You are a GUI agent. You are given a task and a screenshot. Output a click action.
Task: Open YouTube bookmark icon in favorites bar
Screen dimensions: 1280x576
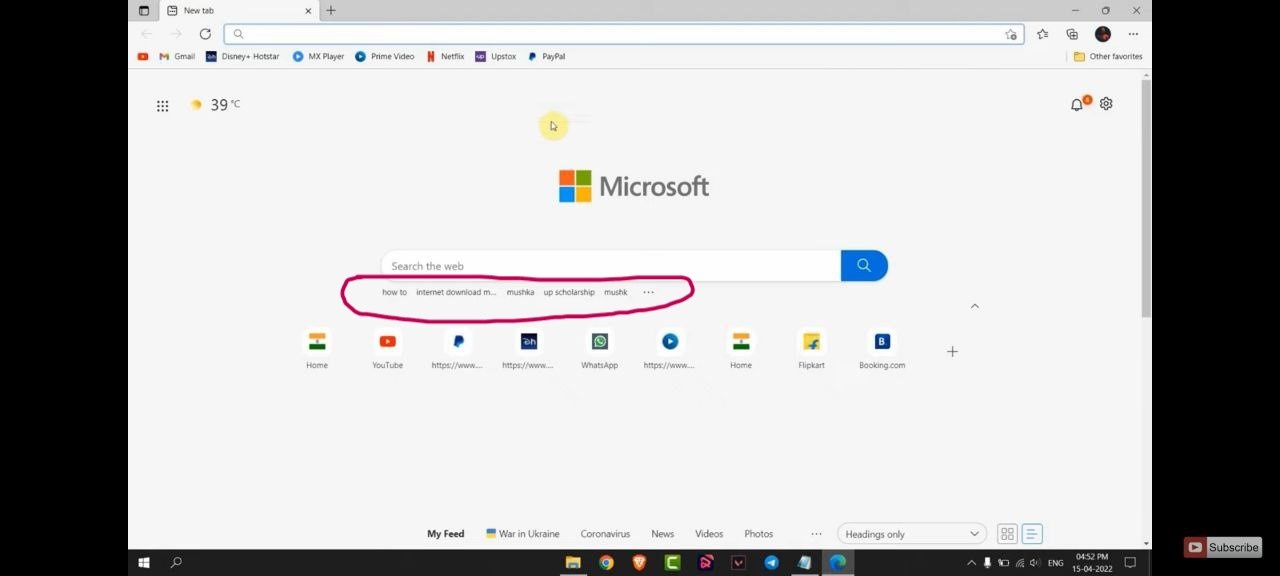click(x=143, y=57)
